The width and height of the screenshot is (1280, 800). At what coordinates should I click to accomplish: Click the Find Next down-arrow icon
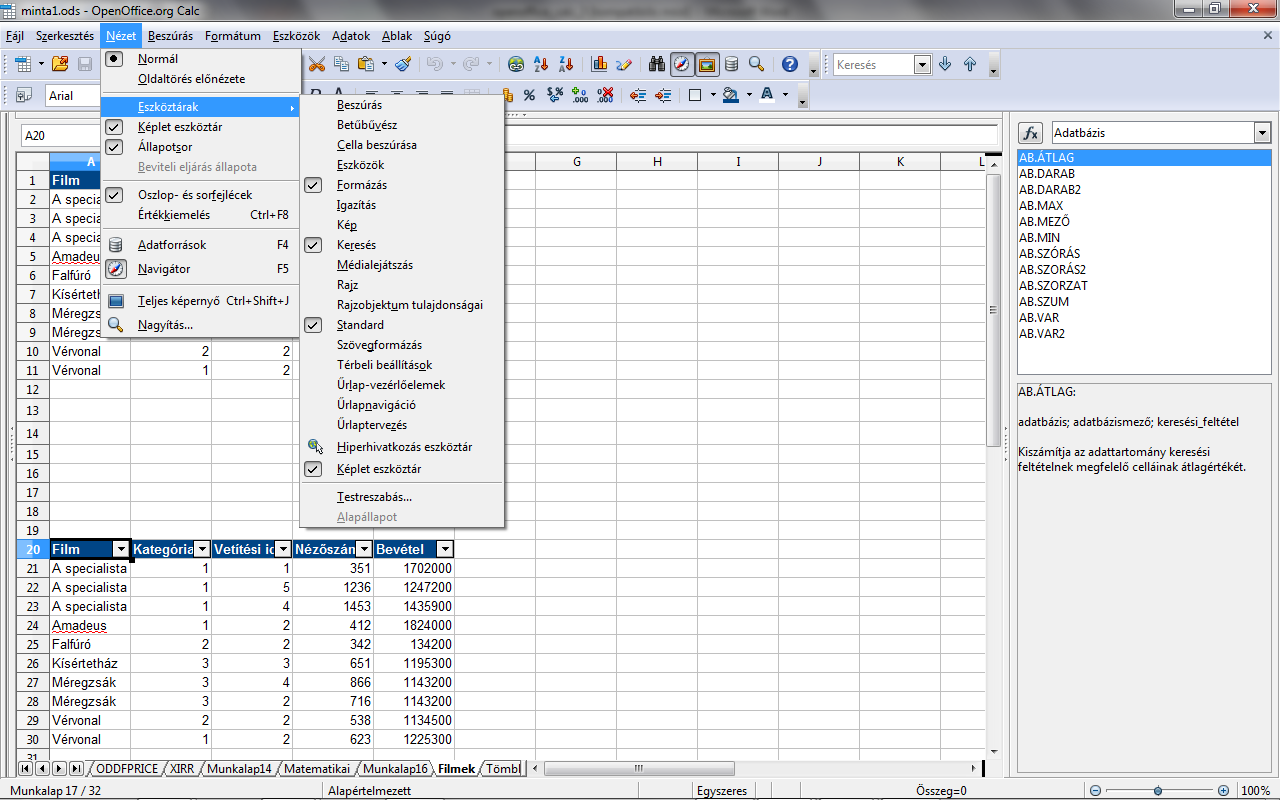point(945,64)
